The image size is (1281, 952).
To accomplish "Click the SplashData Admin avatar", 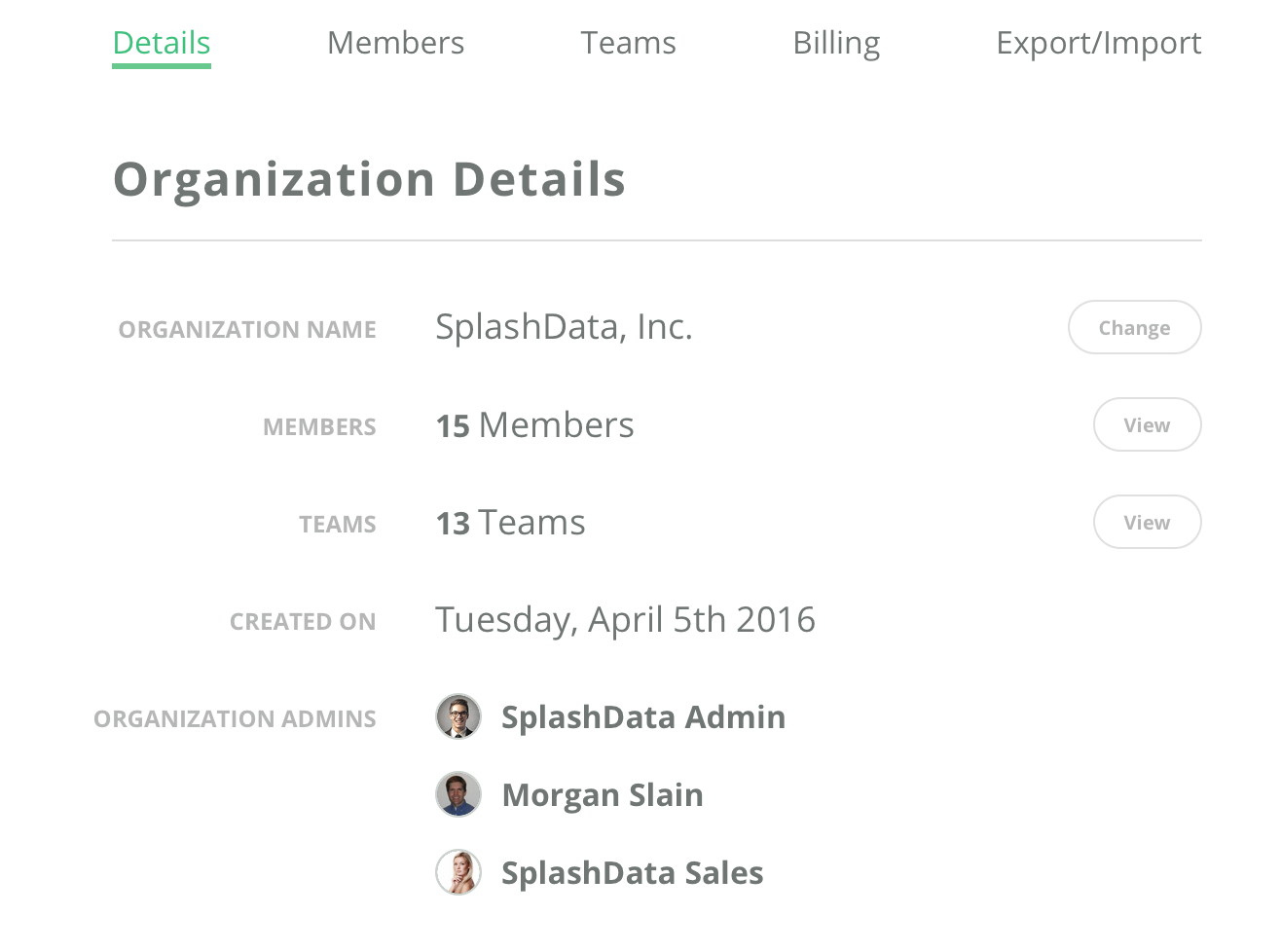I will point(457,716).
